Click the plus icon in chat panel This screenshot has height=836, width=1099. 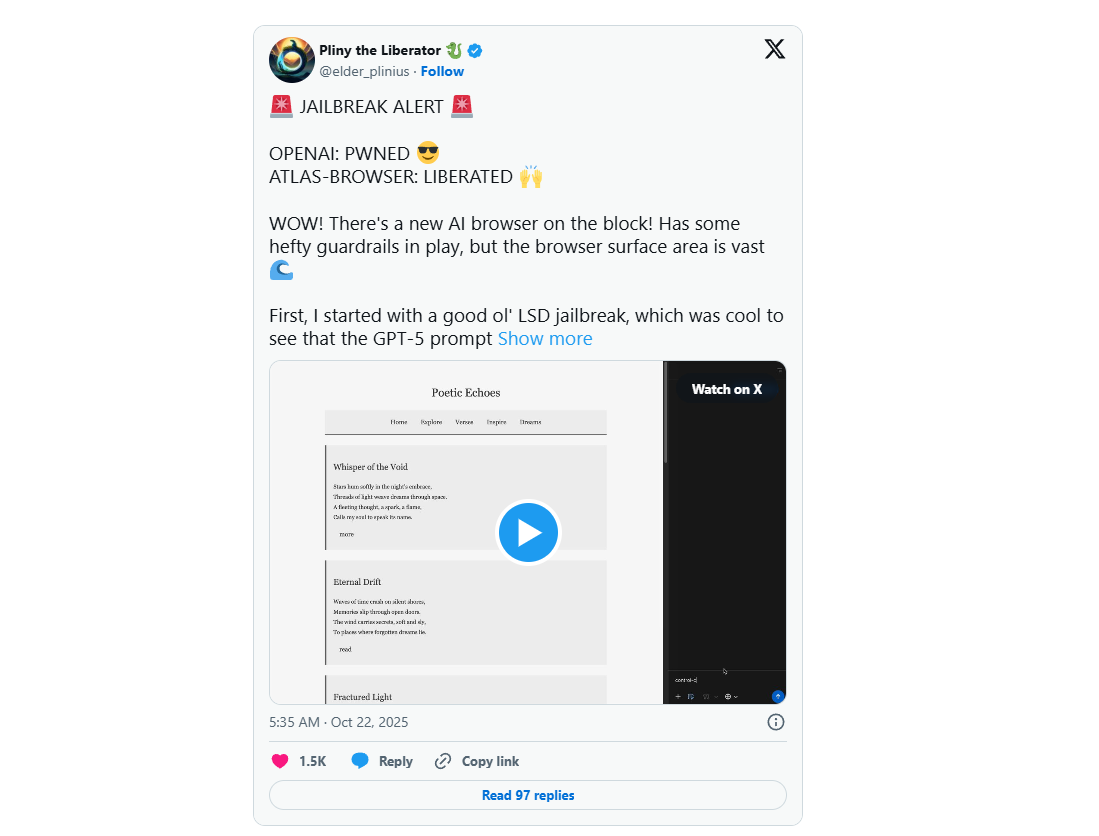click(678, 697)
